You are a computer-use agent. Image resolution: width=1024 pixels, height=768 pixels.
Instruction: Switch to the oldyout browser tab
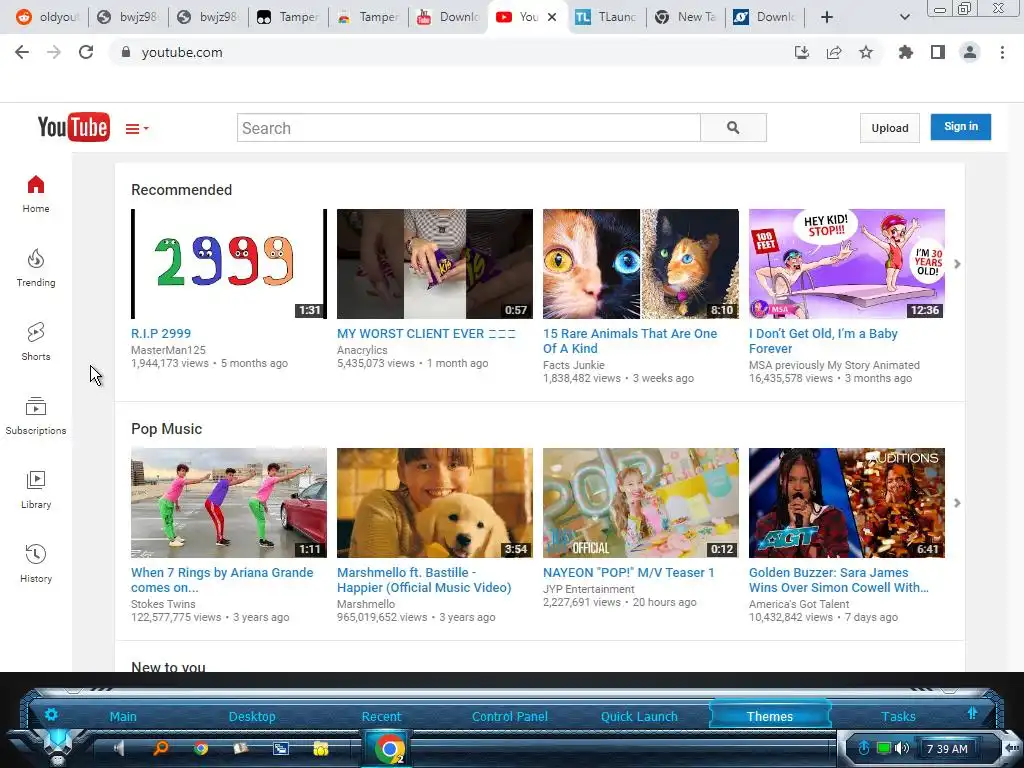(47, 18)
